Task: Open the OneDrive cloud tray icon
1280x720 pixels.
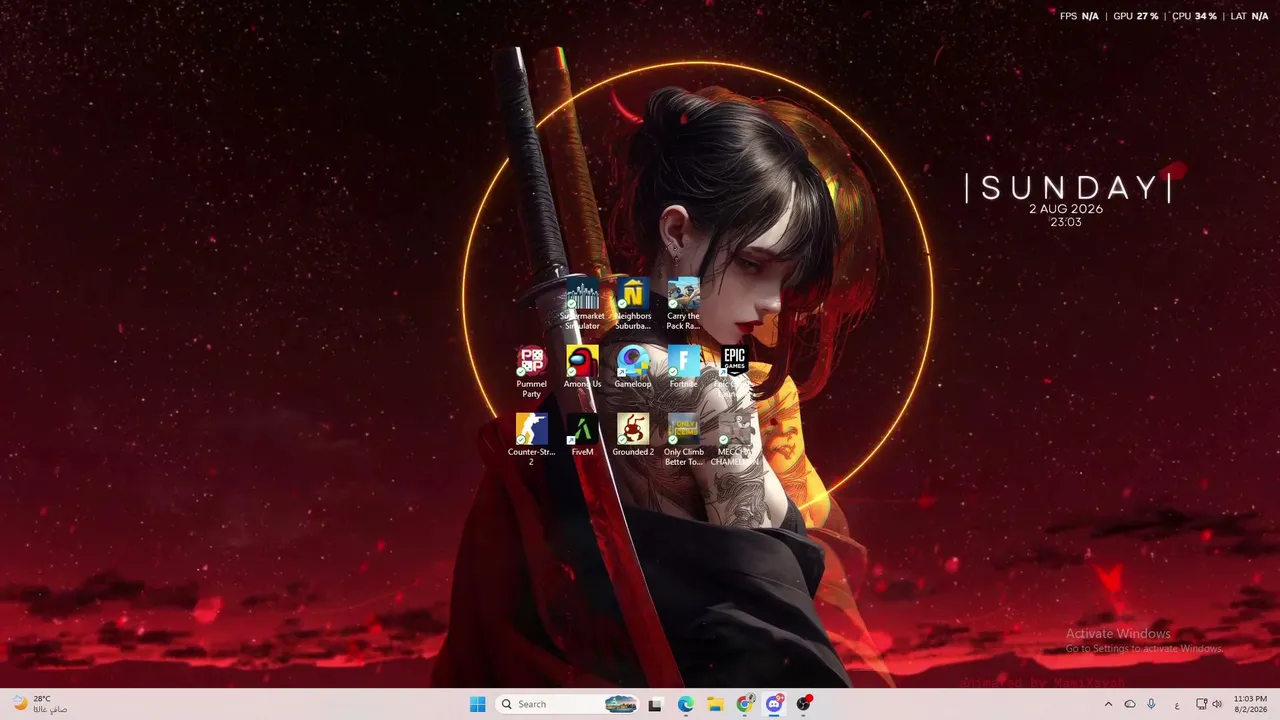Action: pyautogui.click(x=1130, y=704)
